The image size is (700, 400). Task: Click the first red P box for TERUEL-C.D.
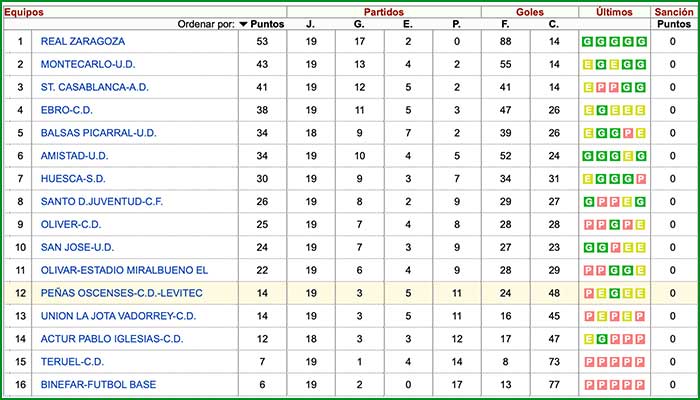(588, 362)
